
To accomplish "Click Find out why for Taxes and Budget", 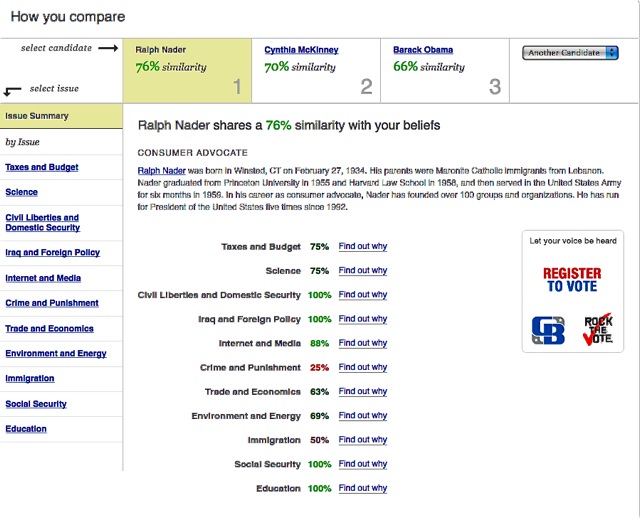I will coord(362,246).
